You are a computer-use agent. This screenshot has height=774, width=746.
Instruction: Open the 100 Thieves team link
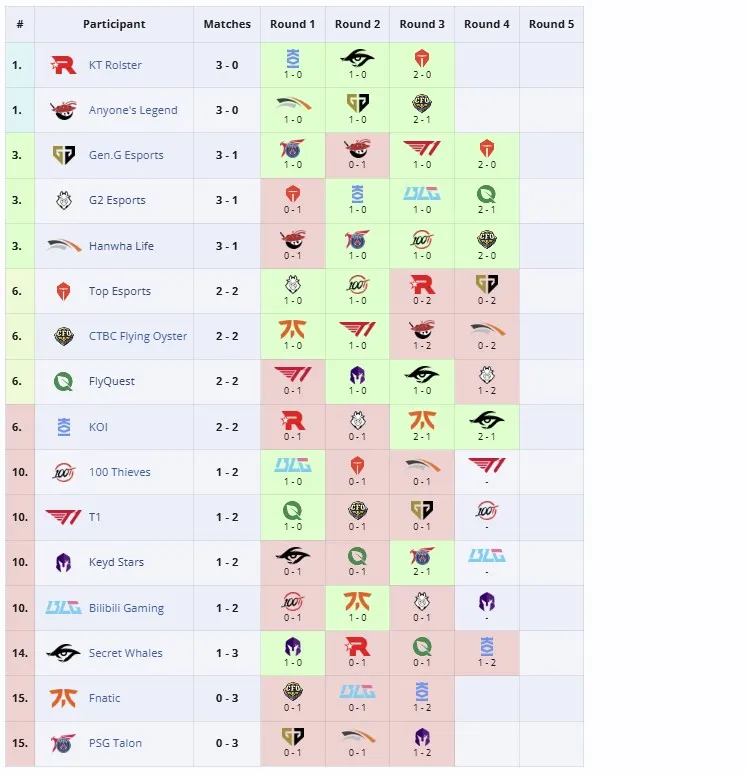[119, 472]
